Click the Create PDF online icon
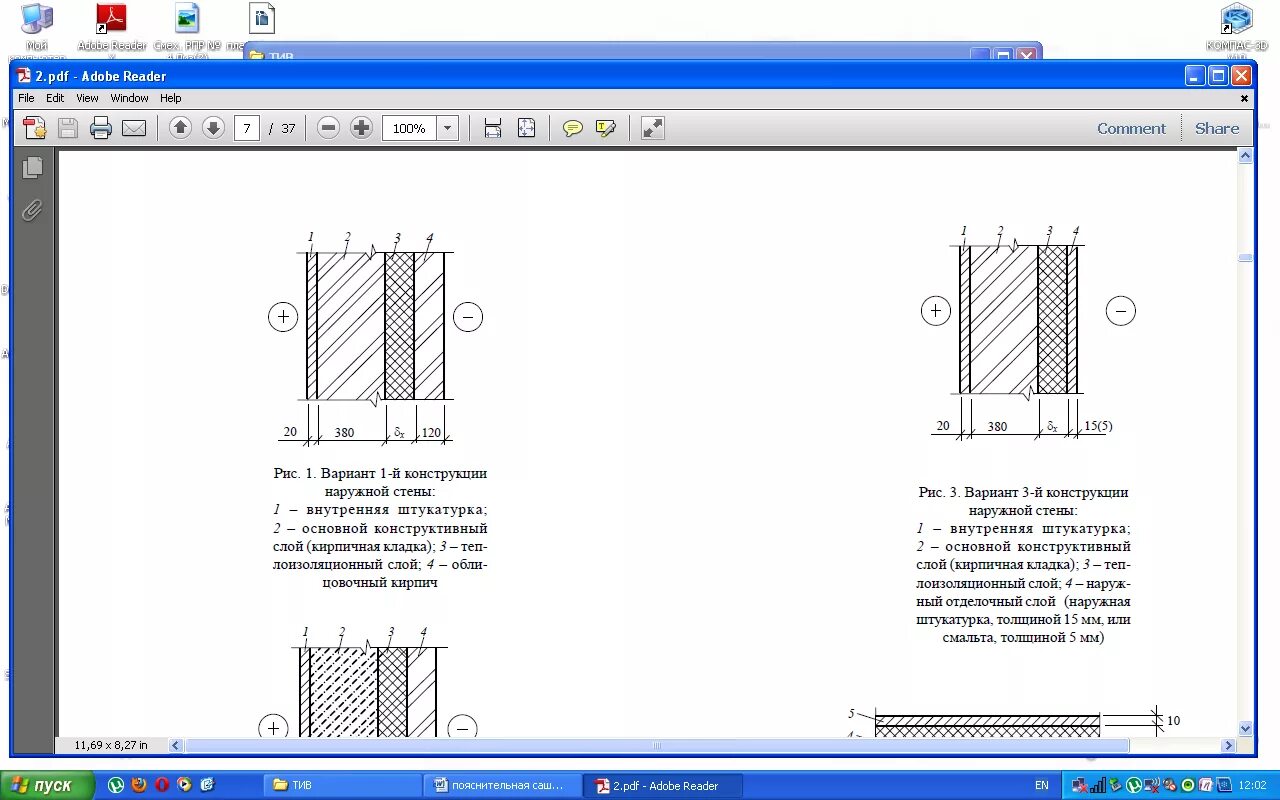 tap(35, 128)
